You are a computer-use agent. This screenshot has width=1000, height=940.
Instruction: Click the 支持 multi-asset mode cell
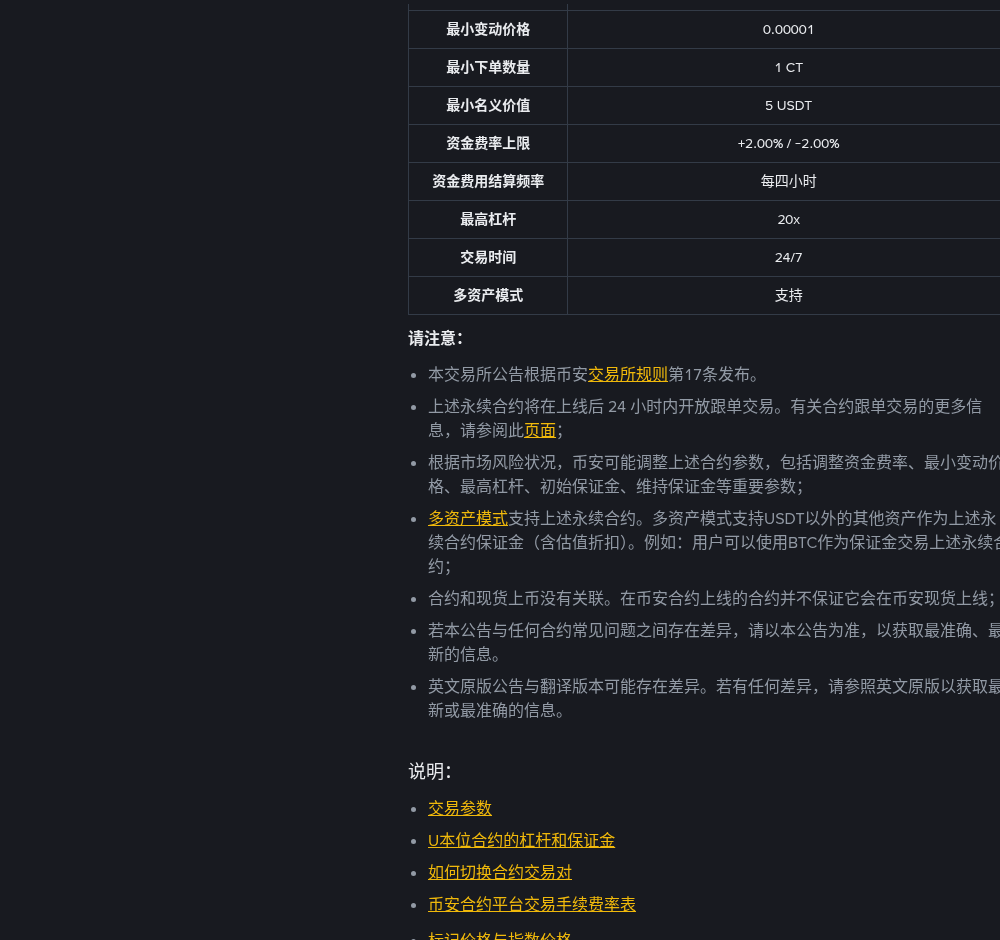pos(788,295)
